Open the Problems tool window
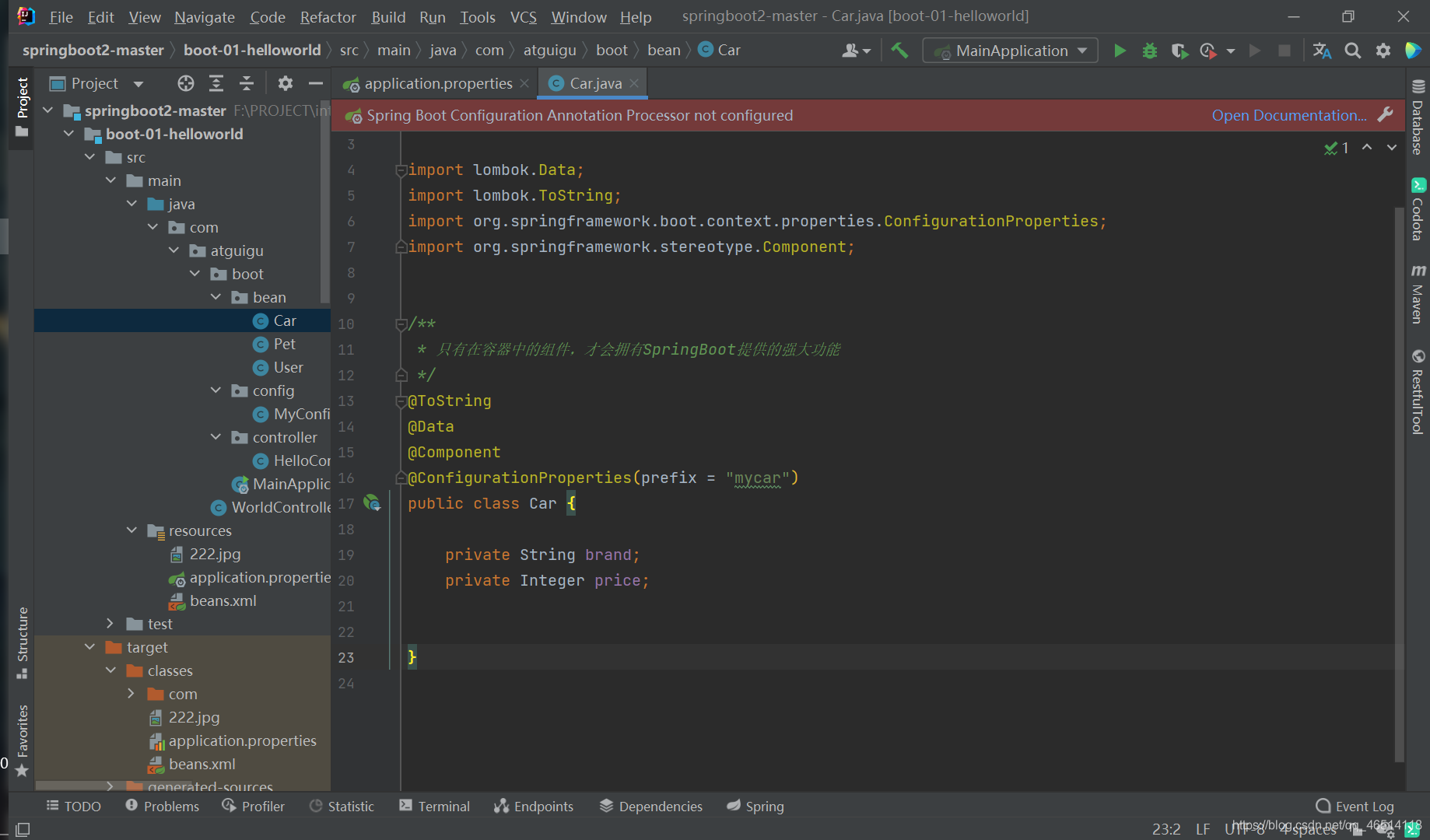 tap(162, 807)
